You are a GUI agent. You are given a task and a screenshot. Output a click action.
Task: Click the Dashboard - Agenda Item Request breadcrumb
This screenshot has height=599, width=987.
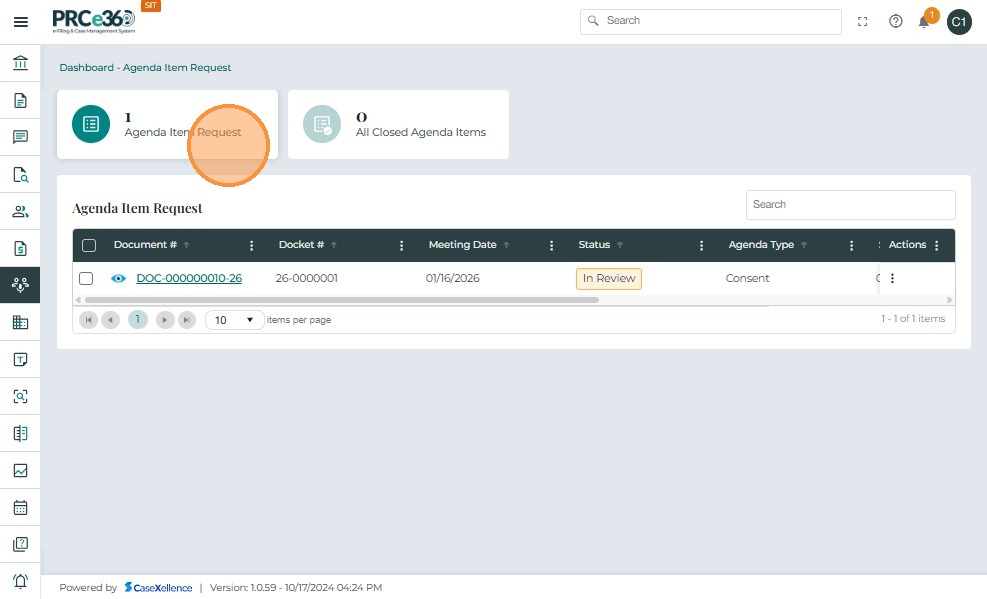click(x=145, y=67)
